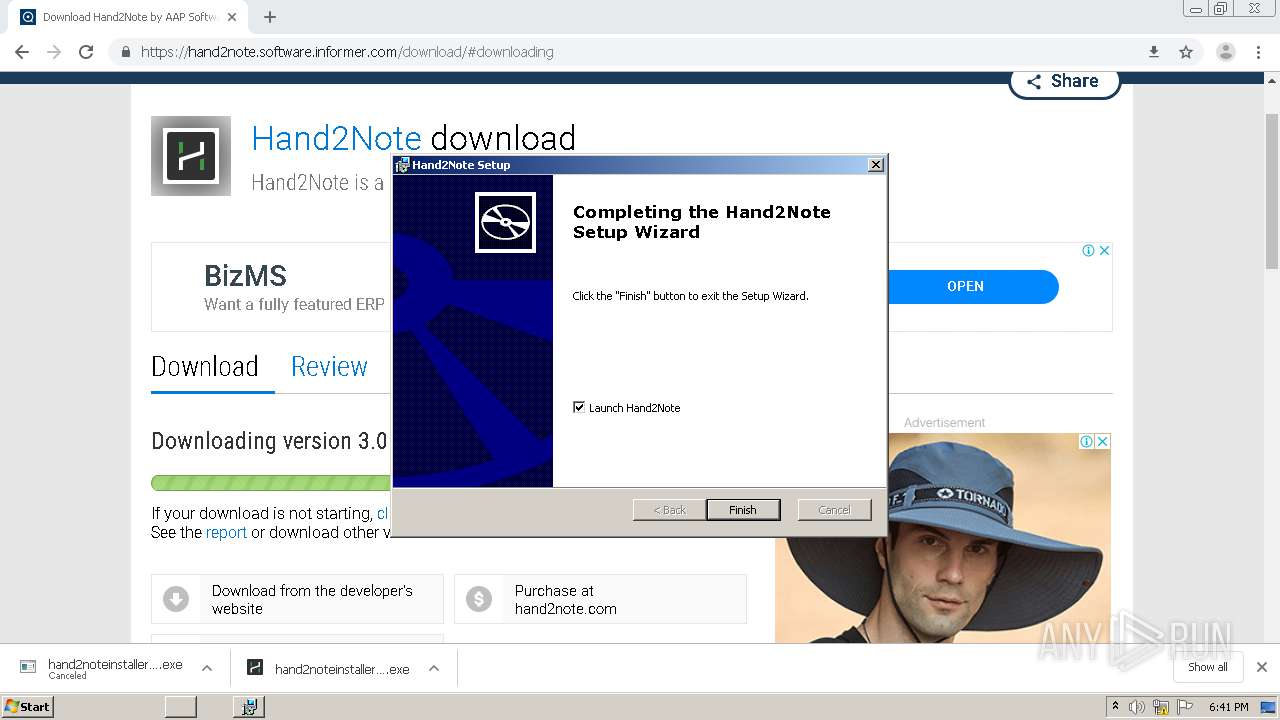Minimize the browser window
1280x720 pixels.
tap(1196, 8)
